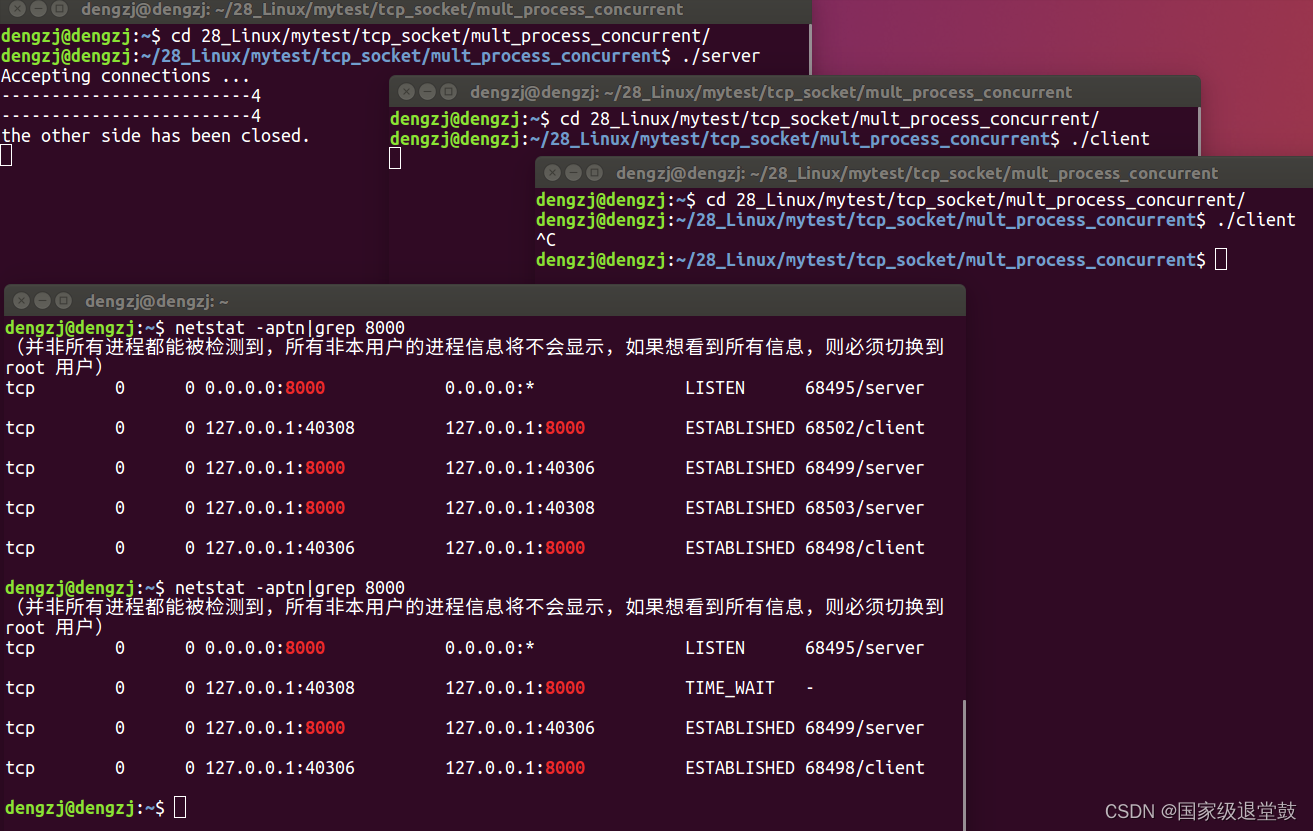The width and height of the screenshot is (1313, 831).
Task: Close the server terminal window
Action: 17,10
